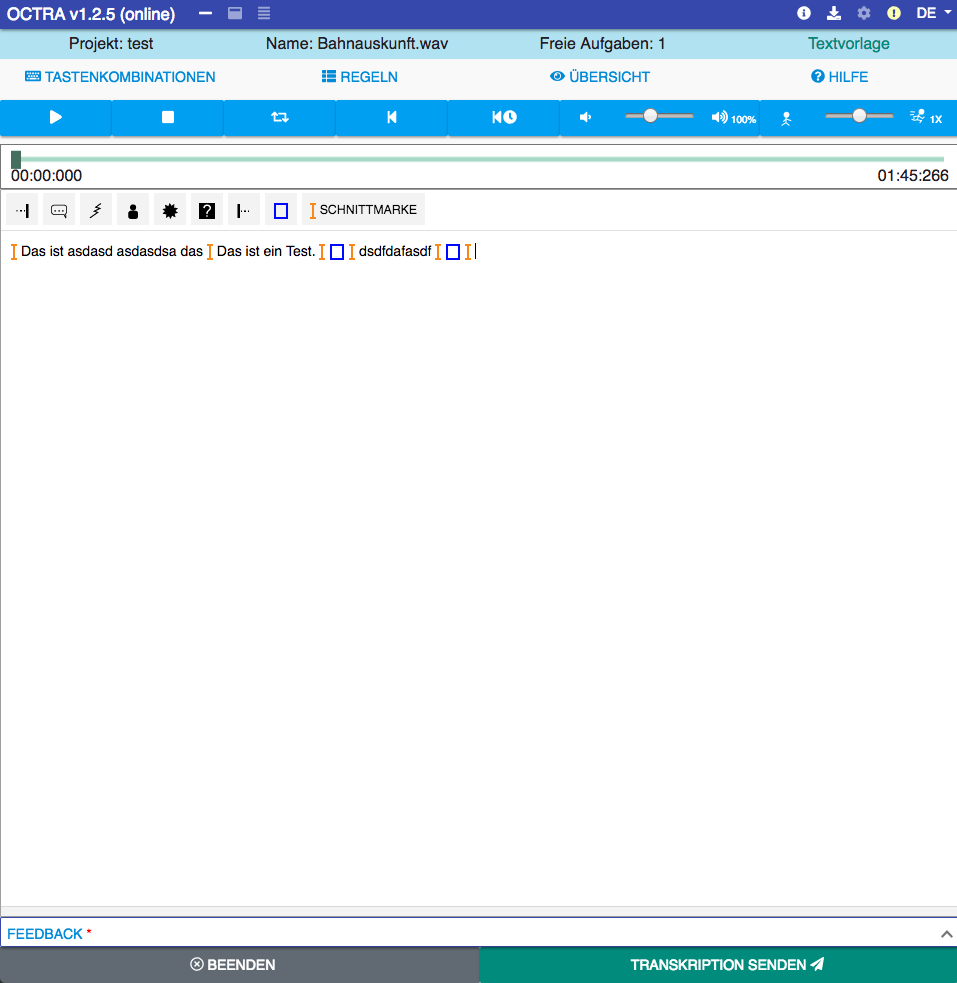Click the lightning fast-speech marker icon

(x=96, y=209)
